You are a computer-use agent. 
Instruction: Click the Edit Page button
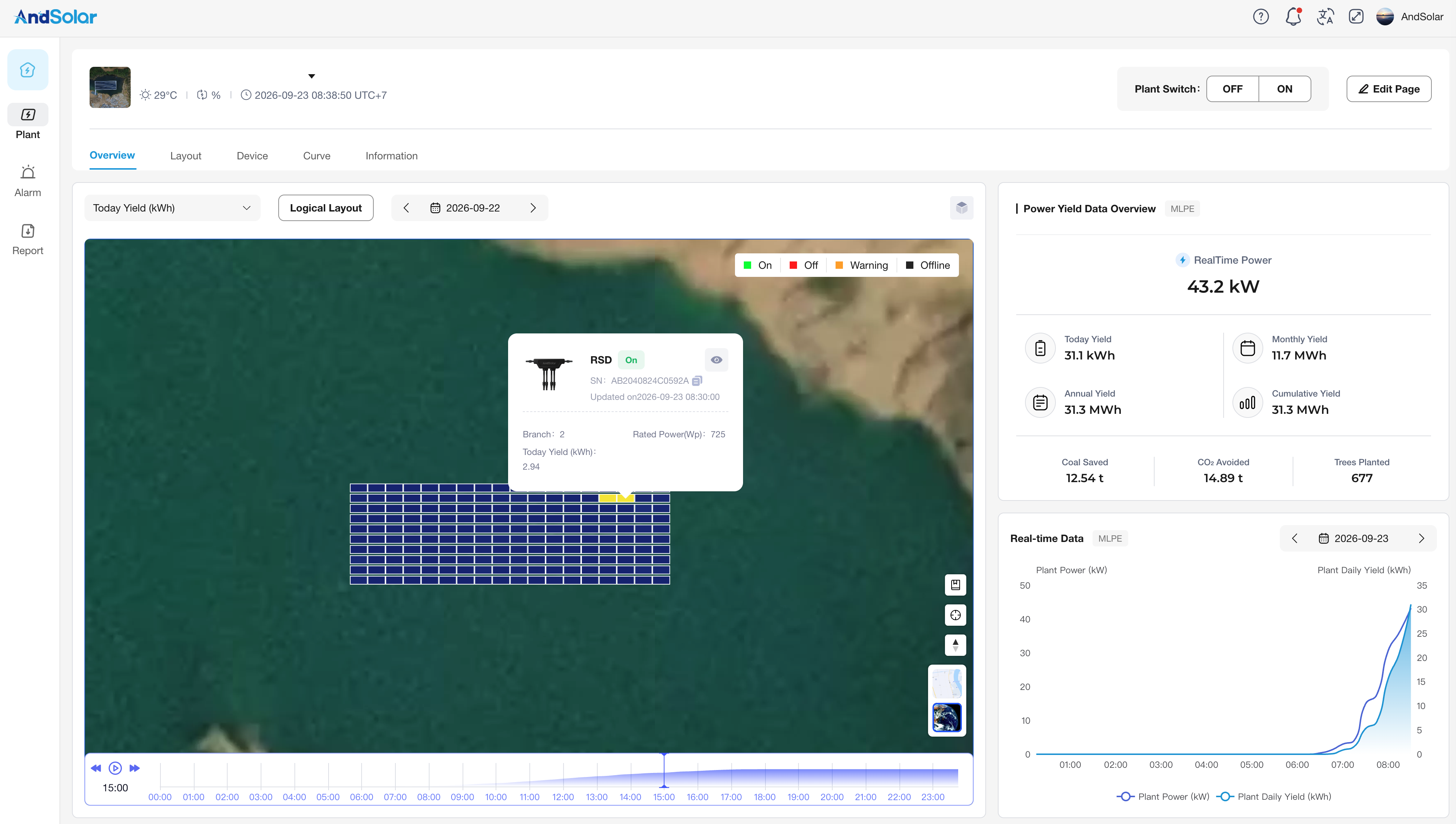point(1389,89)
